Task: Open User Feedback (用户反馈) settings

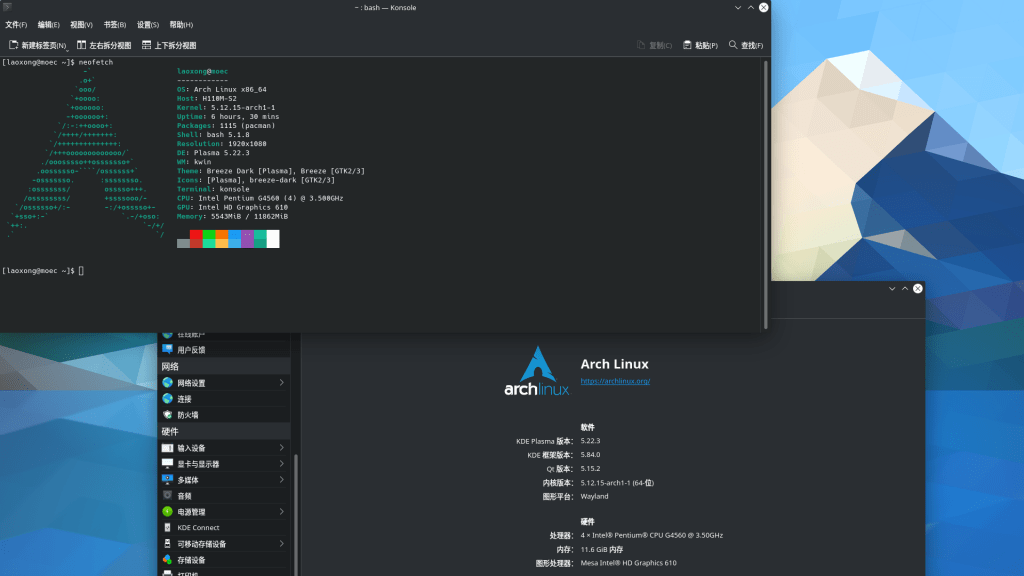Action: pyautogui.click(x=190, y=350)
